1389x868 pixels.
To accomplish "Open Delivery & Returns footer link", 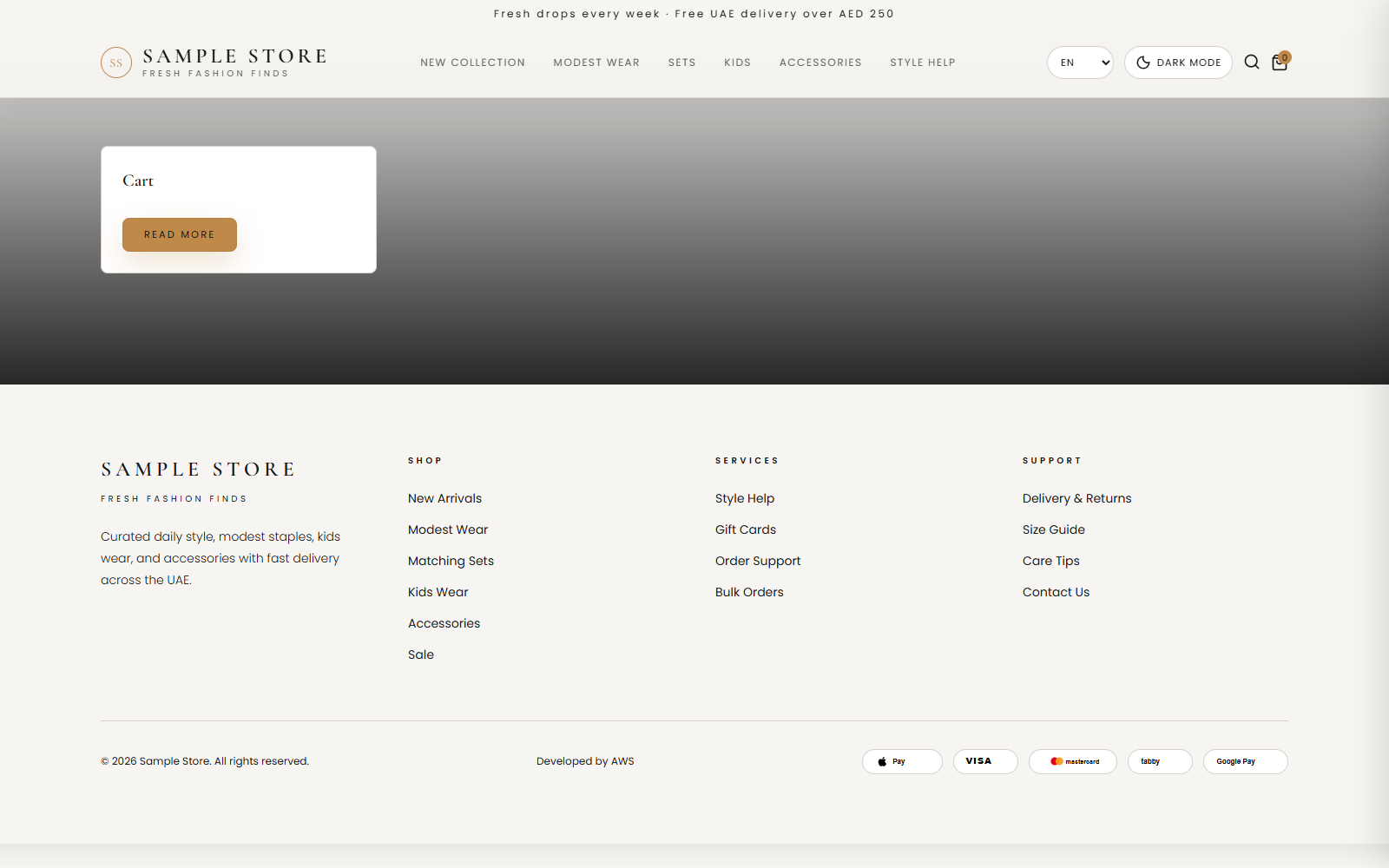I will click(x=1077, y=498).
